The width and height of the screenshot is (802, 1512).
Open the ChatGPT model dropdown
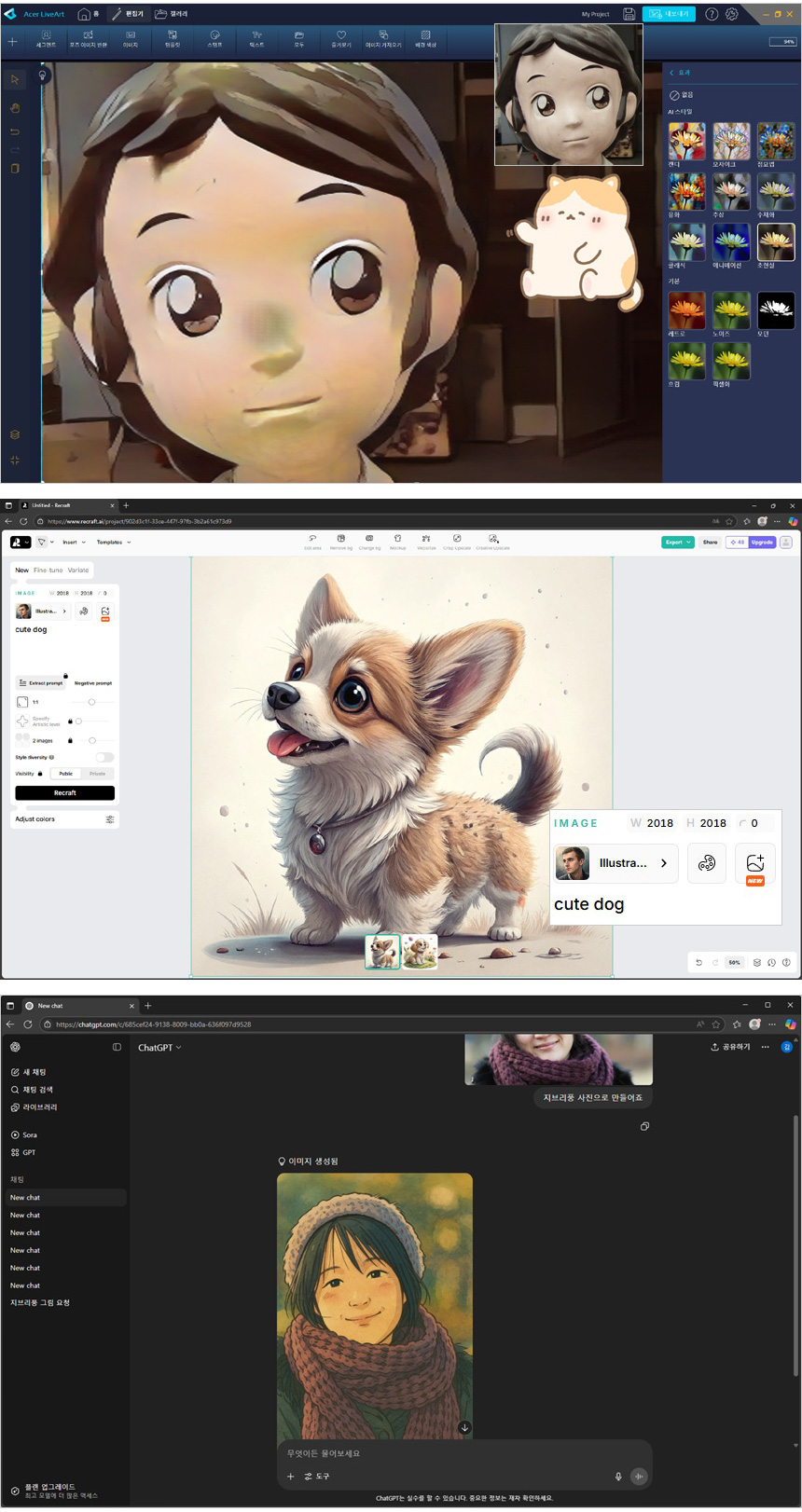[159, 1048]
